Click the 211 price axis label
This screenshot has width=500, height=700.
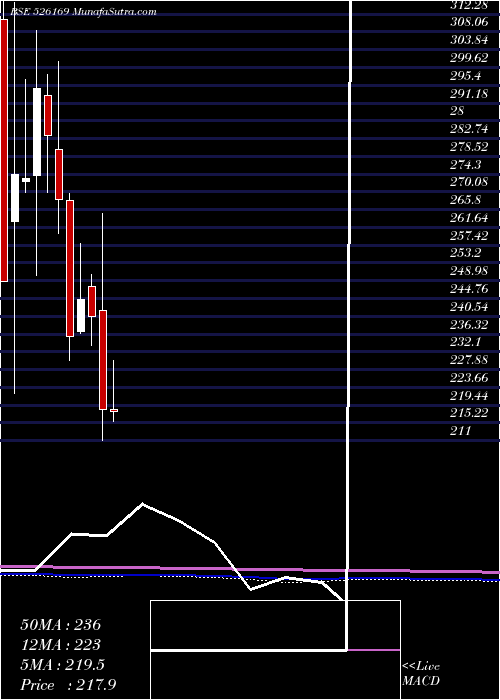click(461, 431)
